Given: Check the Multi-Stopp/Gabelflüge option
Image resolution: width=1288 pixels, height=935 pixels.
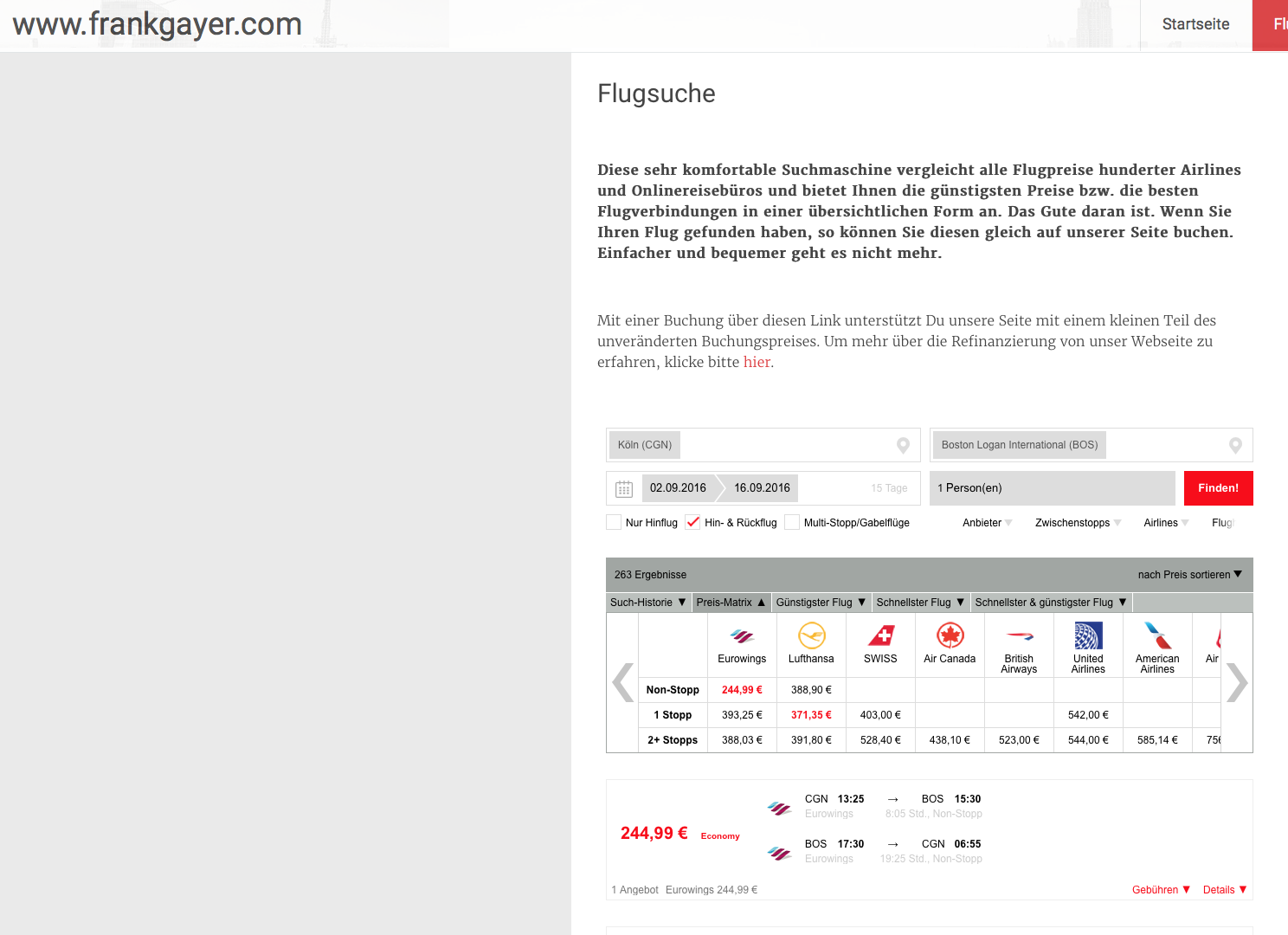Looking at the screenshot, I should [x=792, y=522].
